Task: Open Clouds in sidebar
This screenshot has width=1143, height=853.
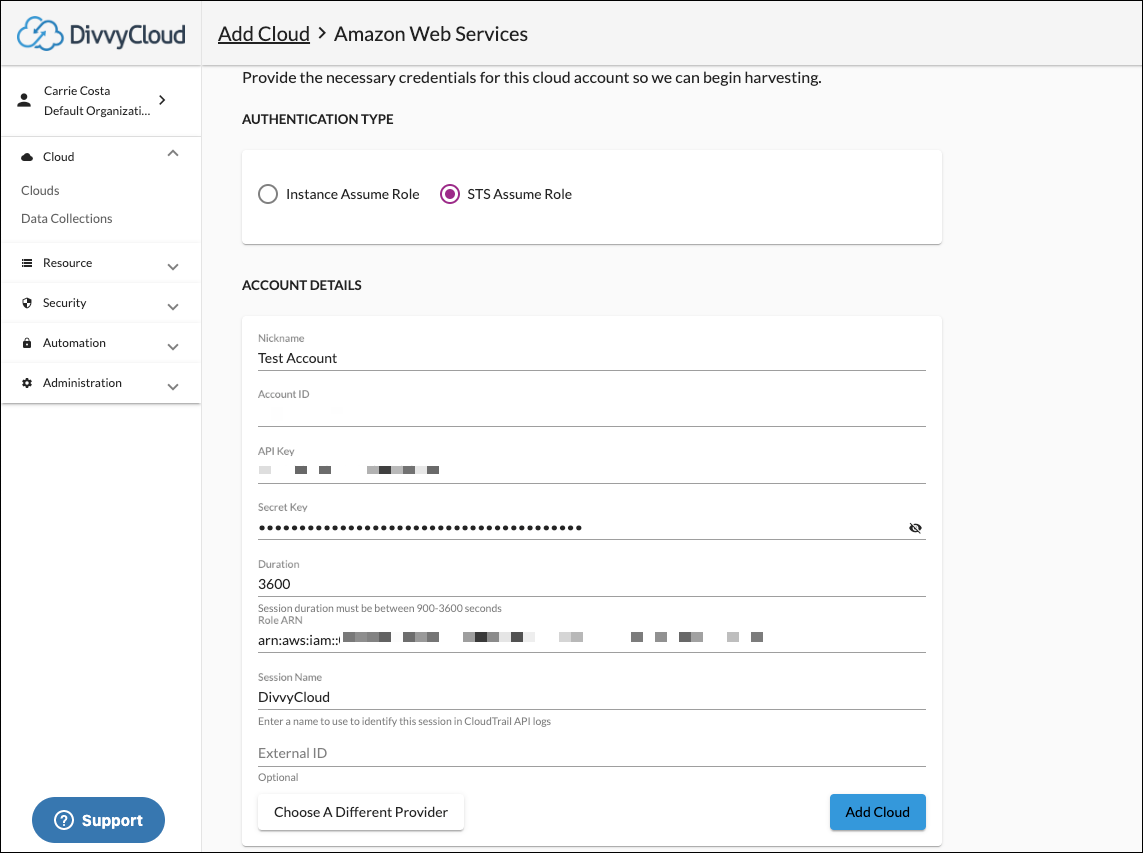Action: pyautogui.click(x=40, y=190)
